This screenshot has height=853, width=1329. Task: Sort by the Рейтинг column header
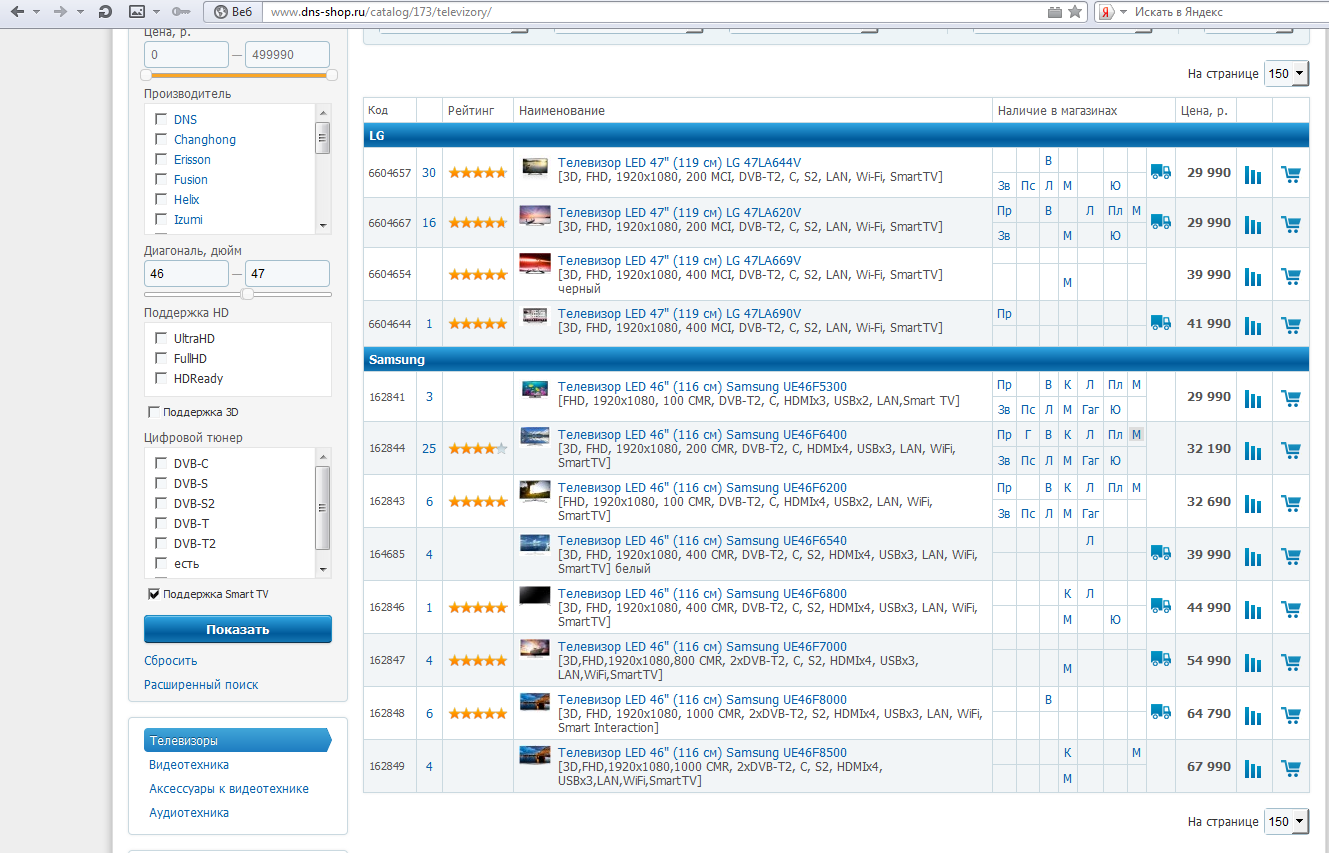pyautogui.click(x=471, y=110)
